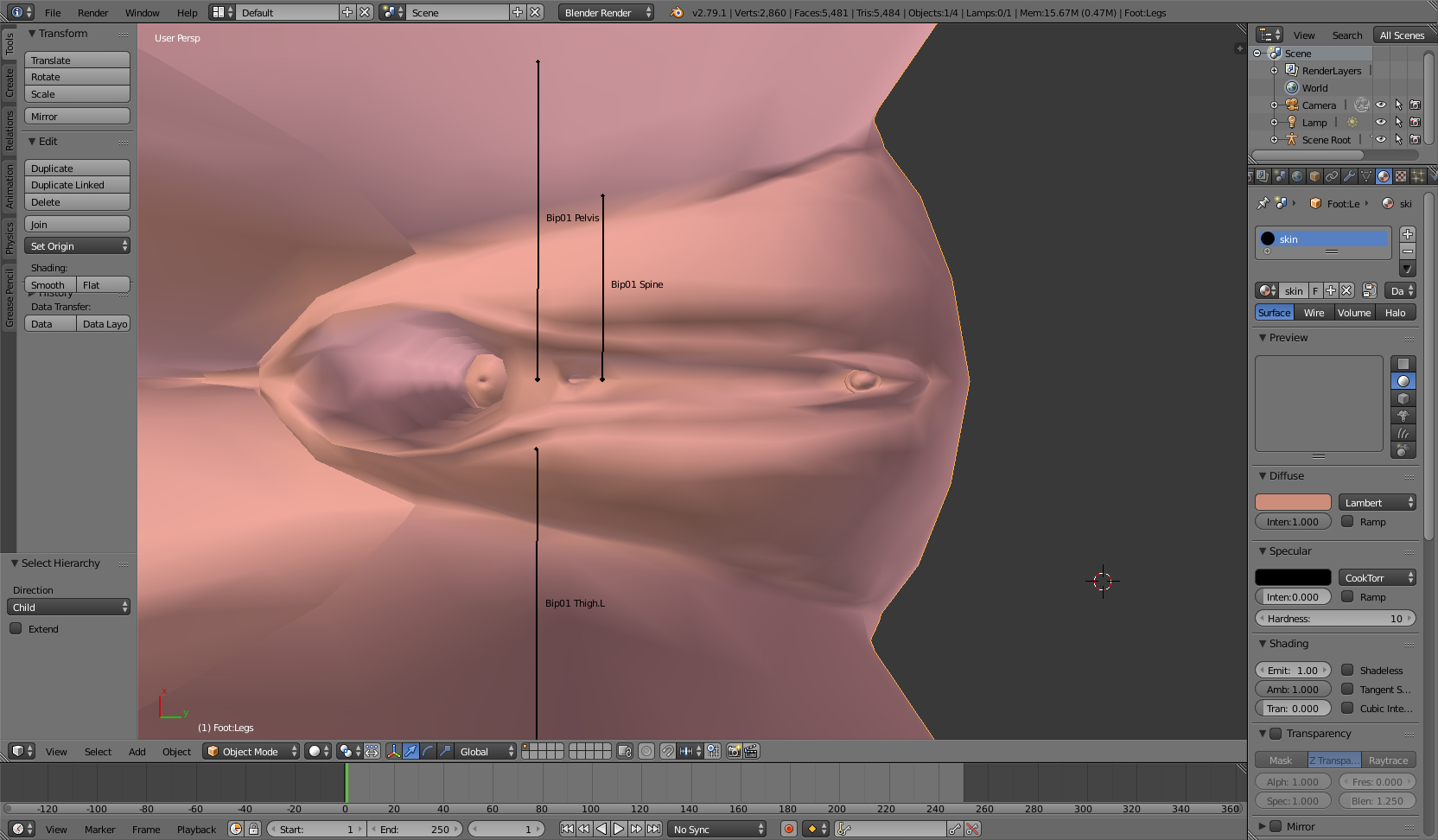Add a new material slot
This screenshot has height=840, width=1438.
1408,234
